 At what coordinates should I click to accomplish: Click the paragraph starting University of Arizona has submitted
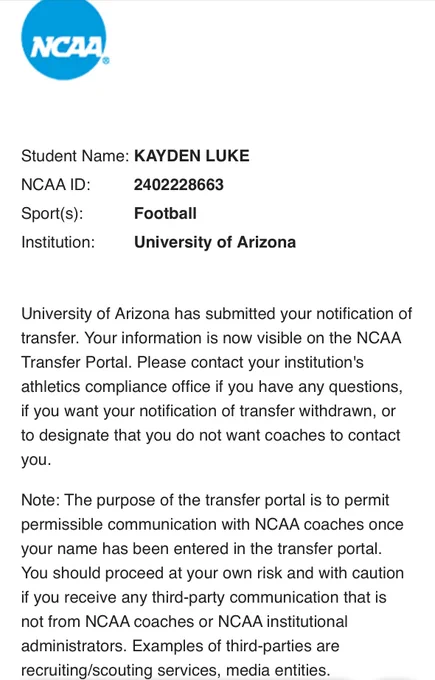(216, 386)
